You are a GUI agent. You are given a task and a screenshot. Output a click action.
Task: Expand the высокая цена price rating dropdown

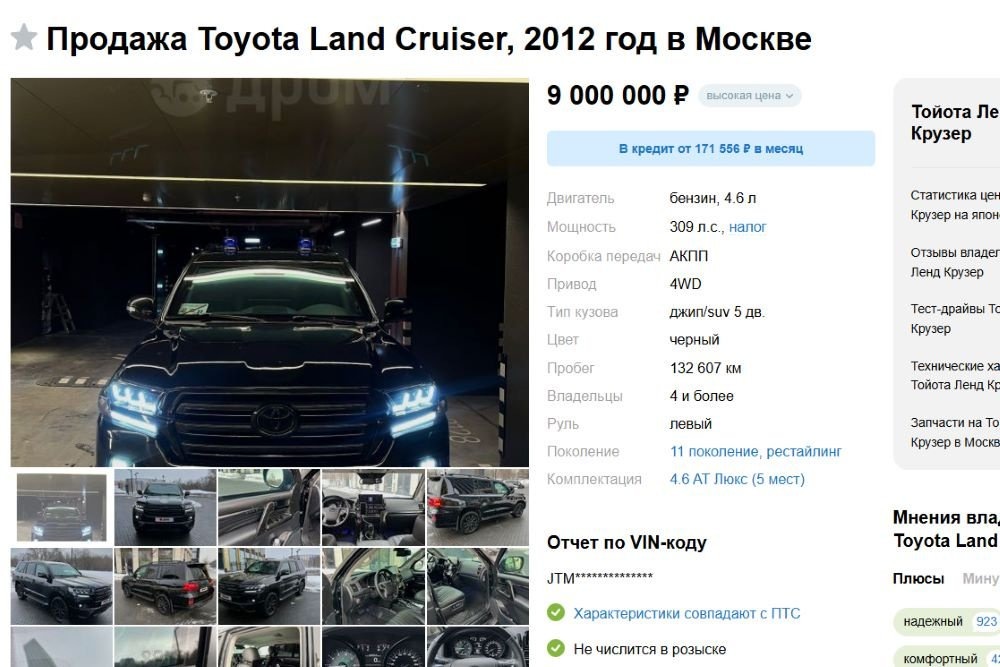coord(750,96)
